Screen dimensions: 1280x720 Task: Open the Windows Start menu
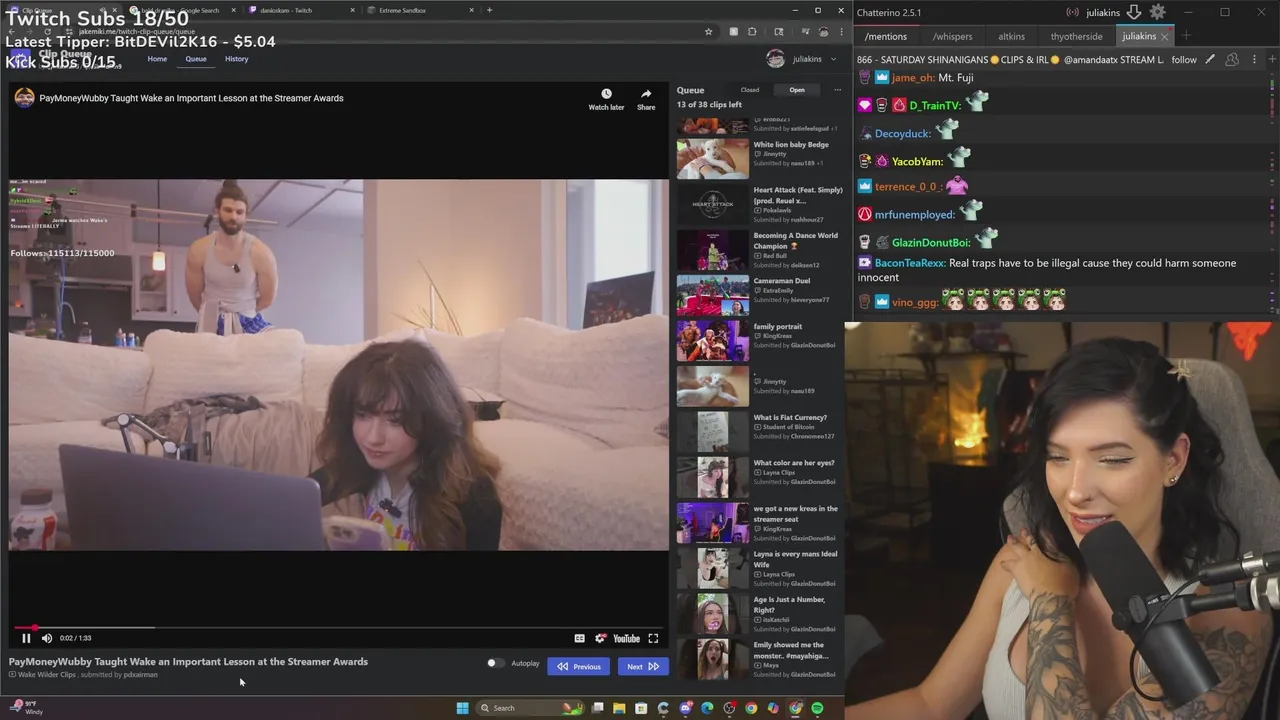tap(462, 708)
